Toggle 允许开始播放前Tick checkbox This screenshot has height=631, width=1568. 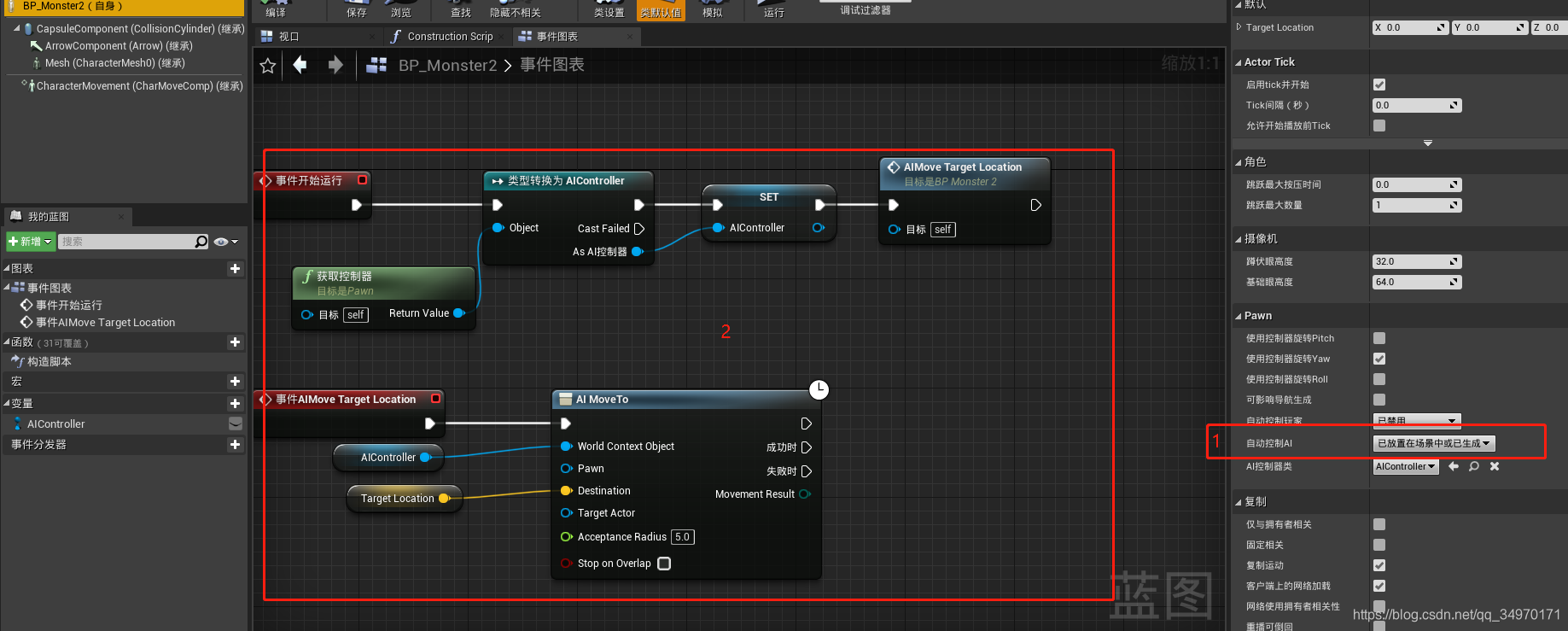click(x=1379, y=126)
